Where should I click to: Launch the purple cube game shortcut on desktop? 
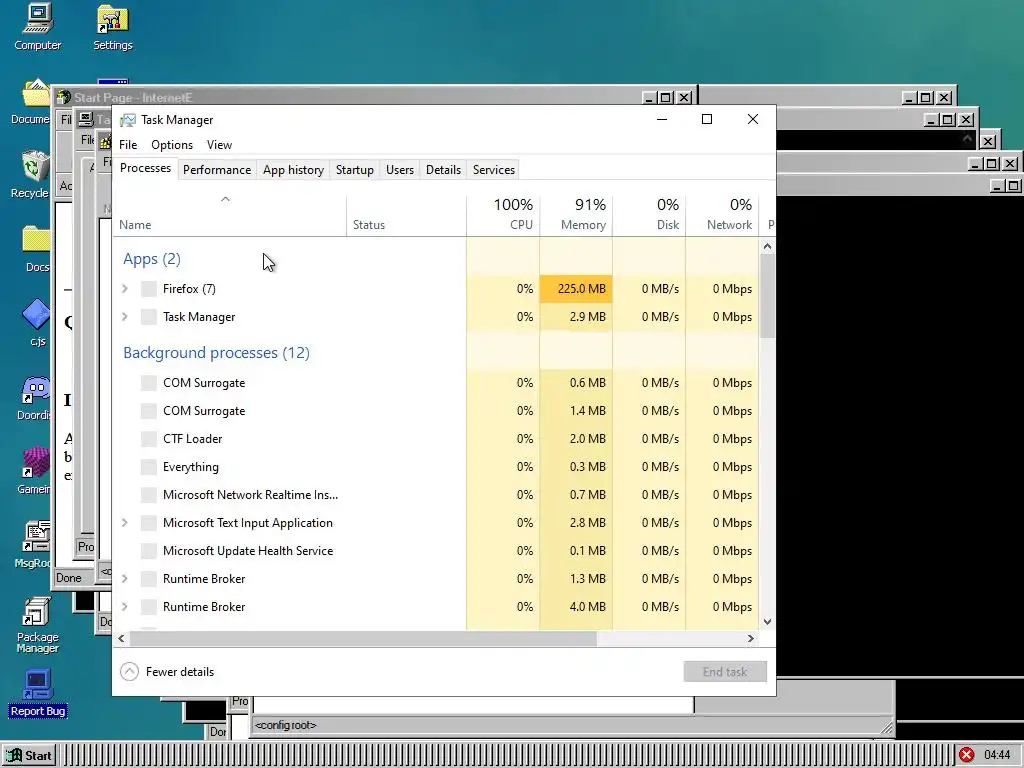point(34,470)
